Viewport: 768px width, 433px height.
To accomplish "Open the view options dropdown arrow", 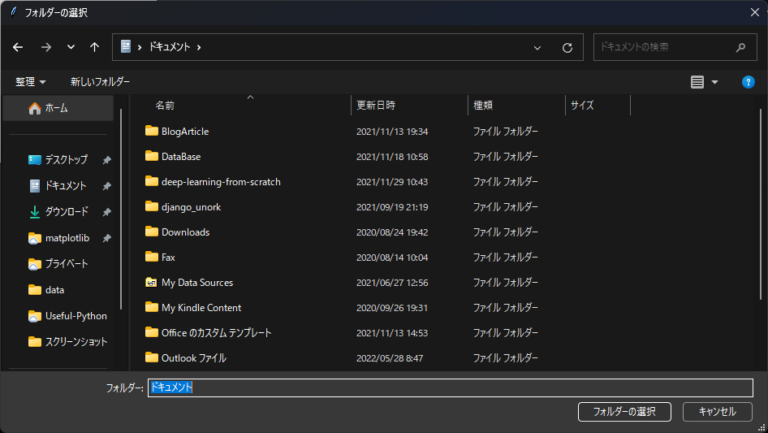I will (715, 82).
